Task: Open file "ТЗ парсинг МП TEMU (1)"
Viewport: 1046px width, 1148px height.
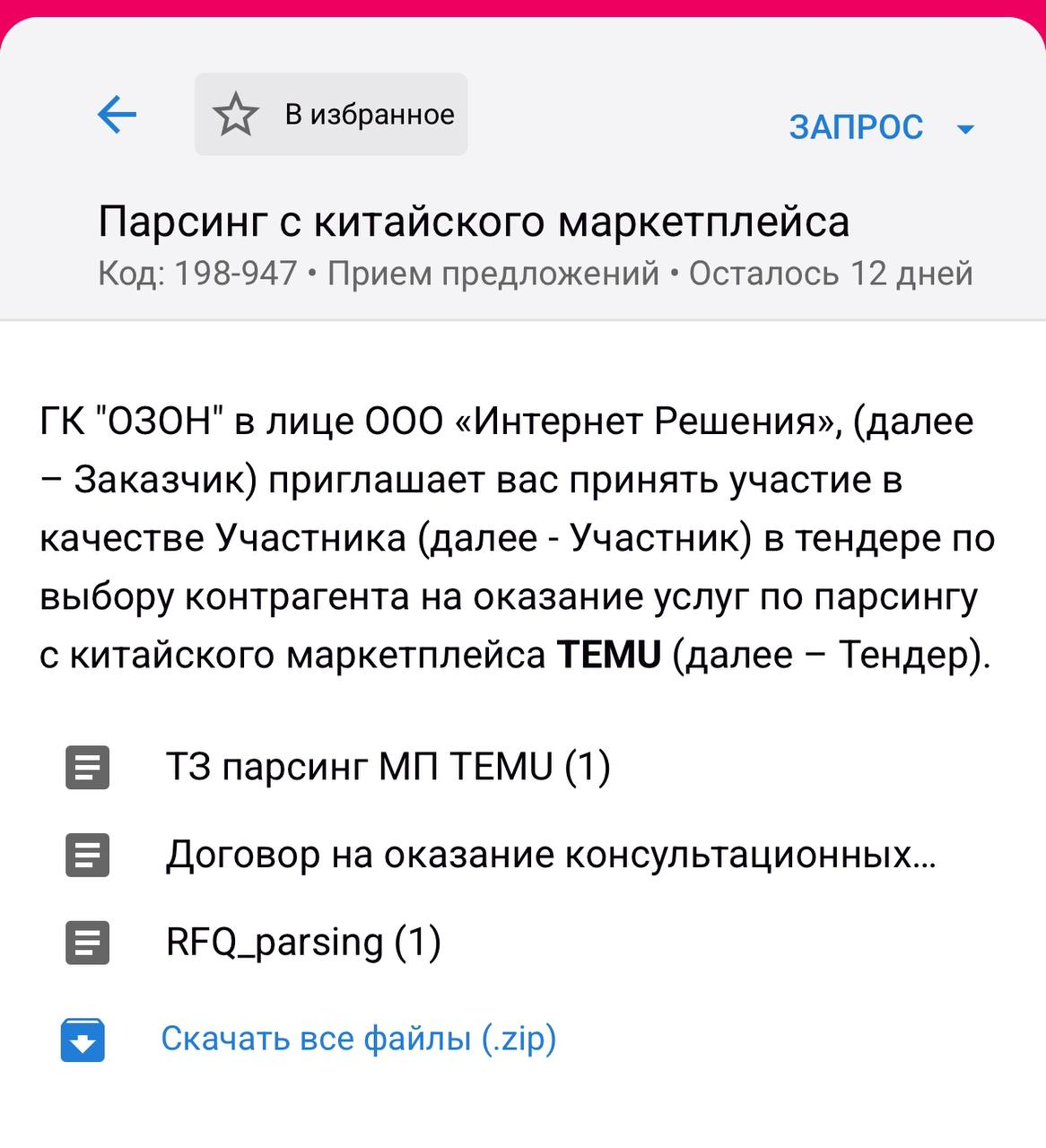Action: point(388,768)
